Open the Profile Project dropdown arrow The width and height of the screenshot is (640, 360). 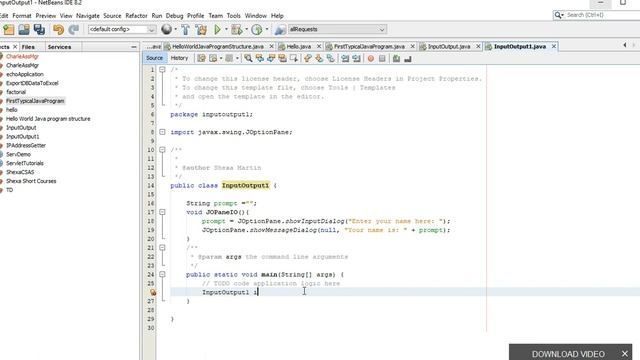(x=267, y=29)
